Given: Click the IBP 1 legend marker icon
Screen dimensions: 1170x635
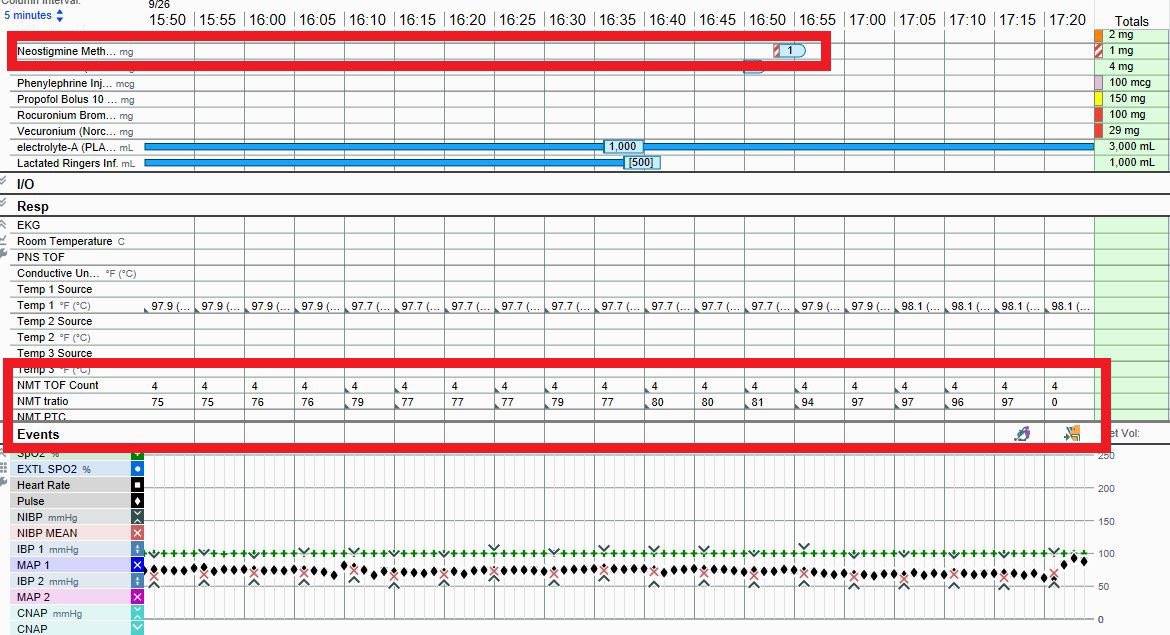Looking at the screenshot, I should click(x=137, y=549).
